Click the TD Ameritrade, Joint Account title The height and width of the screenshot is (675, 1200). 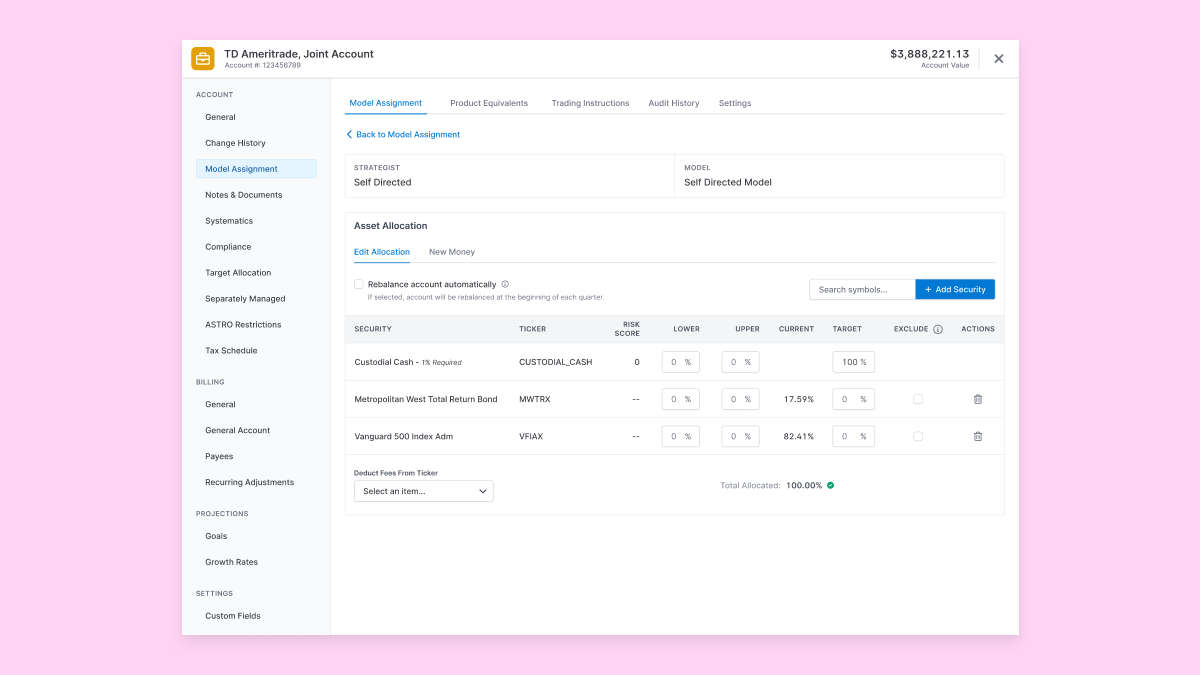[299, 54]
